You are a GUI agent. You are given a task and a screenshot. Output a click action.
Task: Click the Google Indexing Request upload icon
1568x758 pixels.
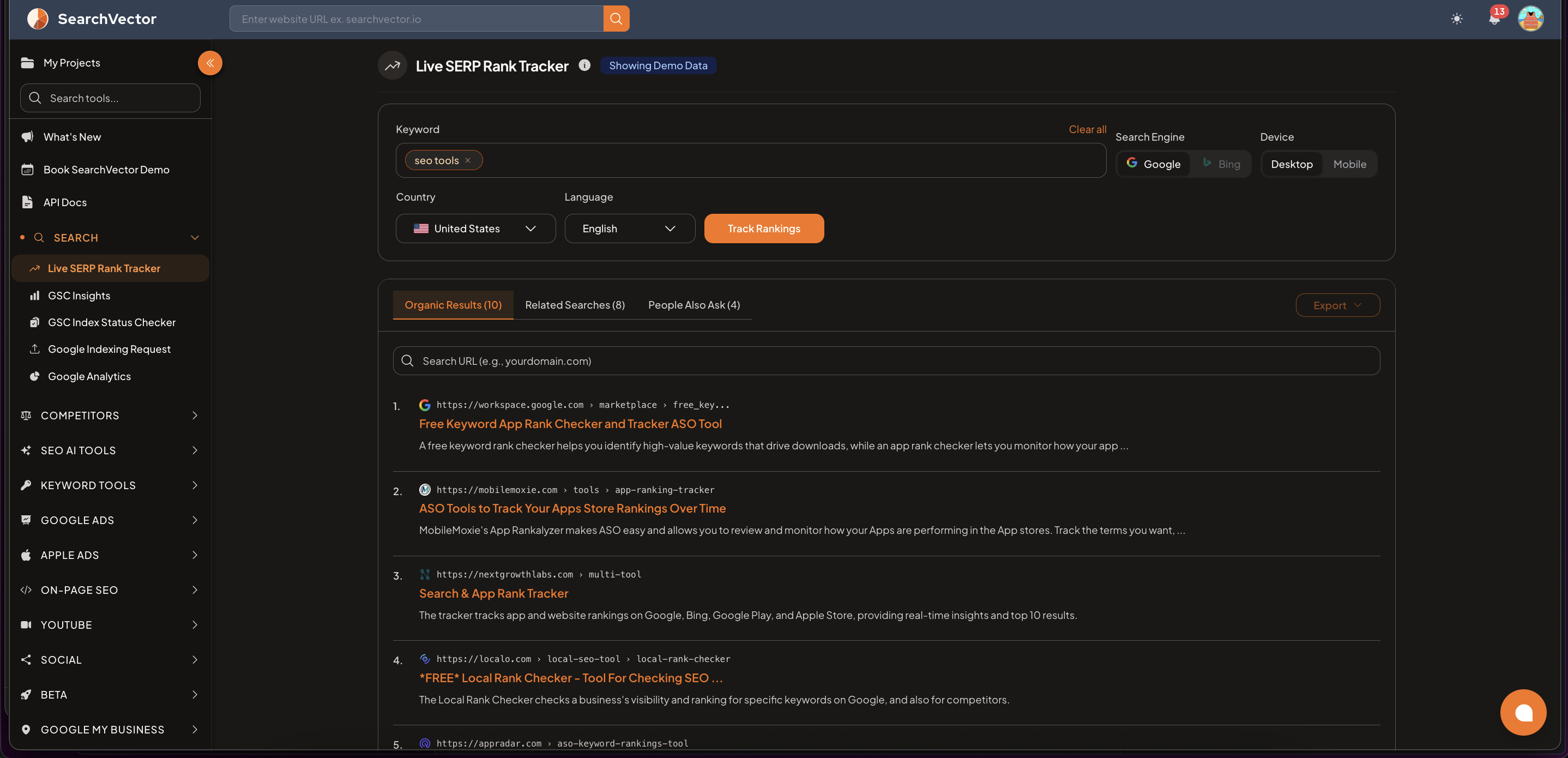click(x=35, y=349)
